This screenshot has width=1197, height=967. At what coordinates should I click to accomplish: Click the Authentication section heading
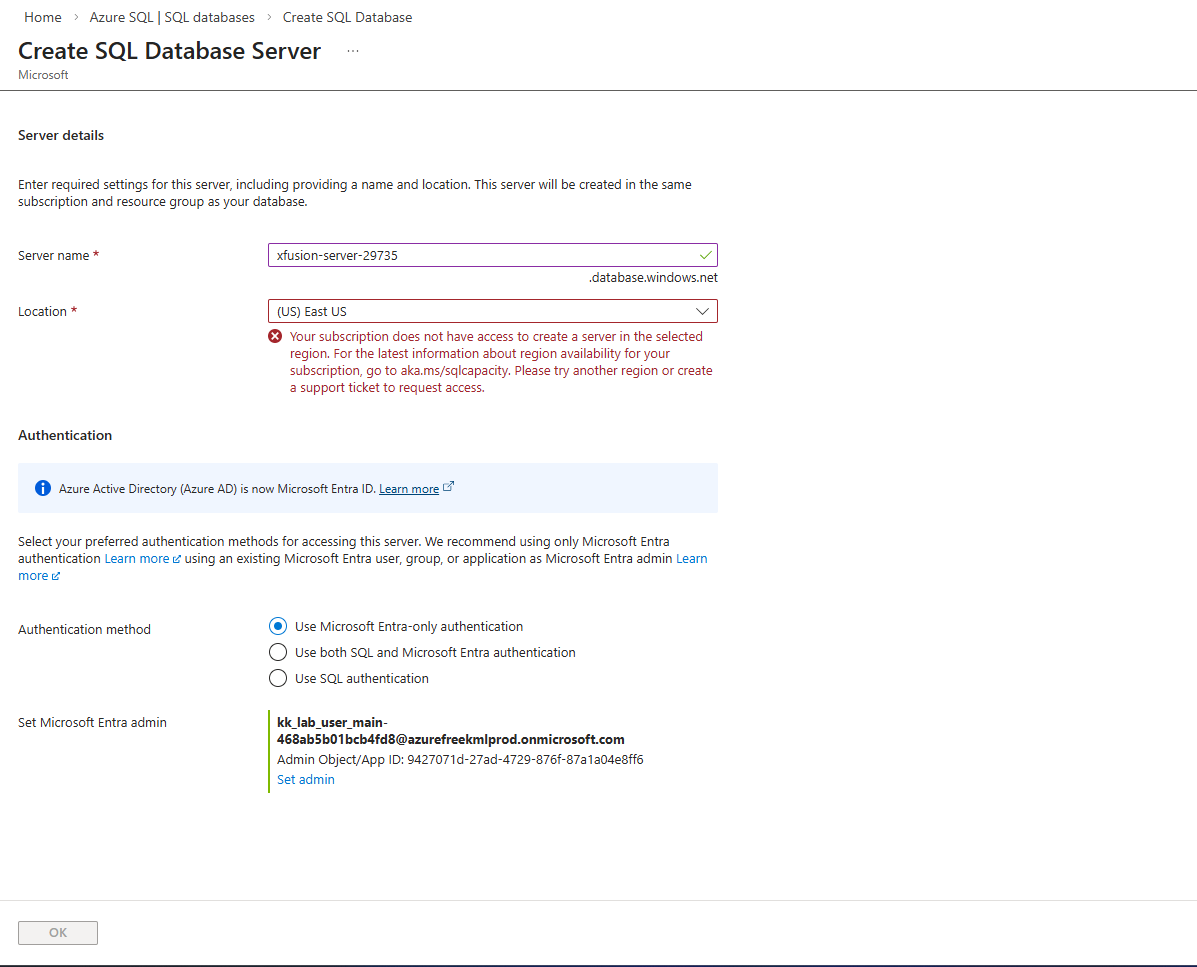(x=65, y=435)
